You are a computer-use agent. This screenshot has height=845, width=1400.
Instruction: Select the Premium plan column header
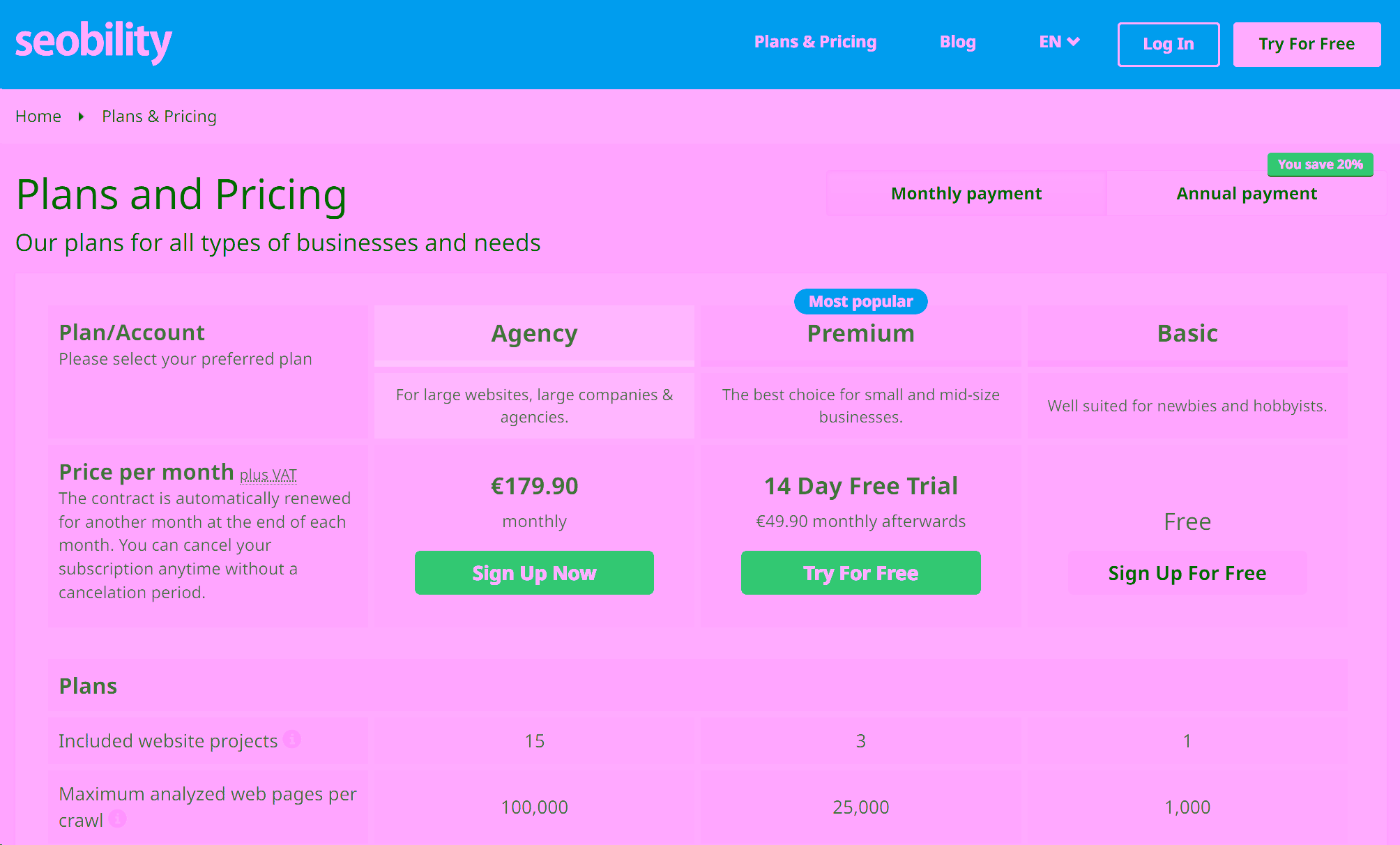tap(860, 333)
